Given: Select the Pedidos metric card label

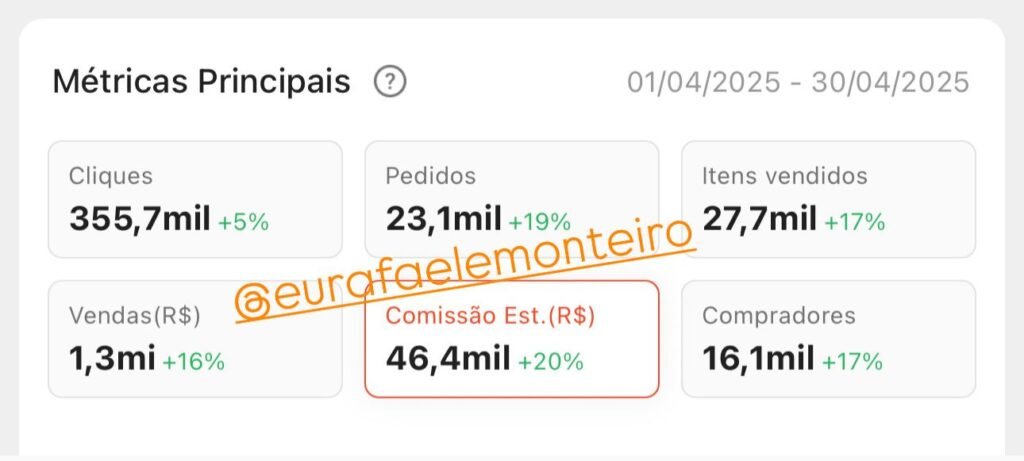Looking at the screenshot, I should tap(431, 177).
